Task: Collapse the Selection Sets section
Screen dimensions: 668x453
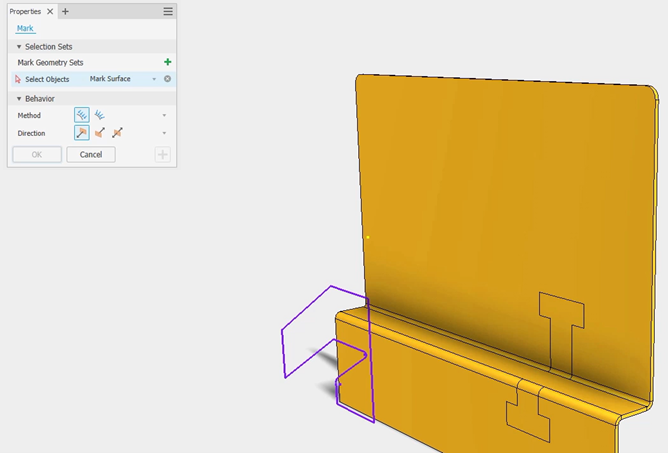Action: pos(19,46)
